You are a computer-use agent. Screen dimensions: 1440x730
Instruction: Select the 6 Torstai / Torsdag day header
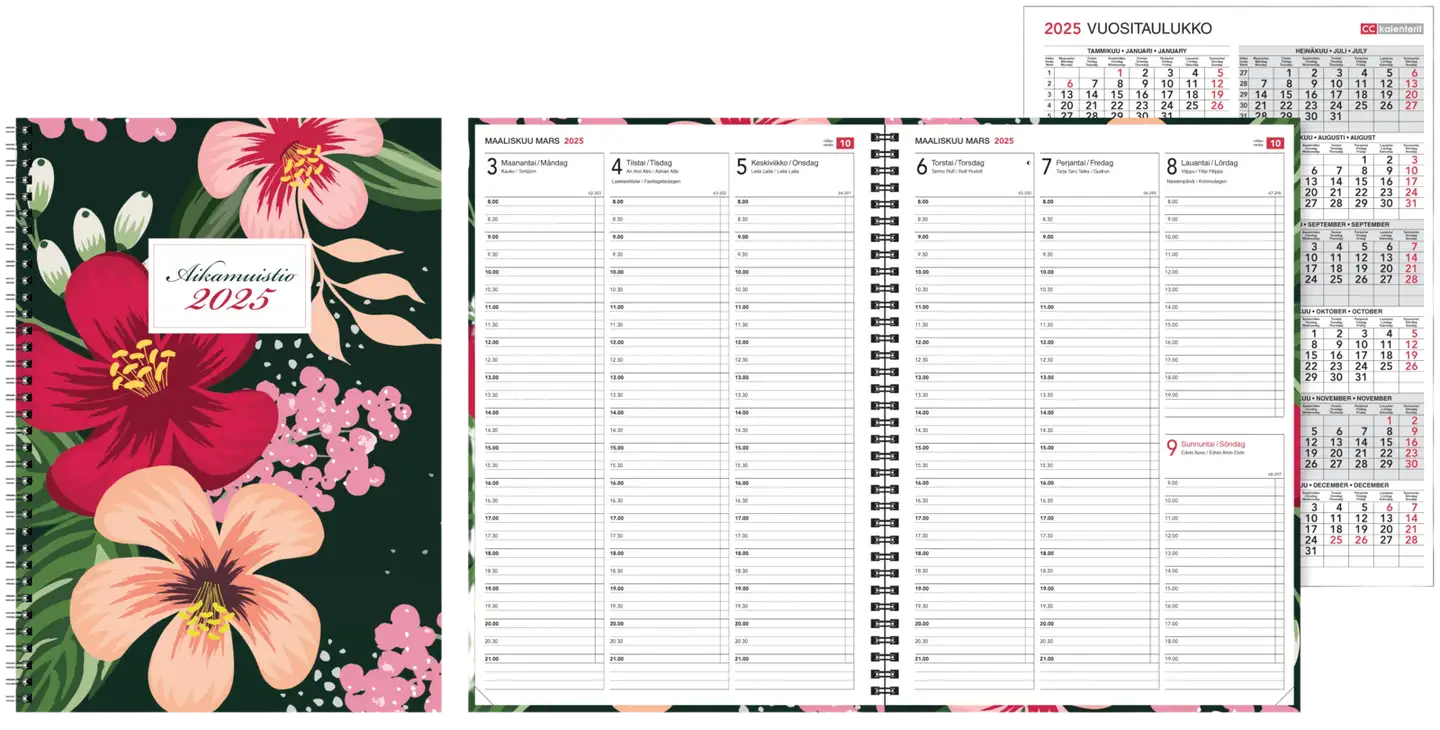(951, 166)
